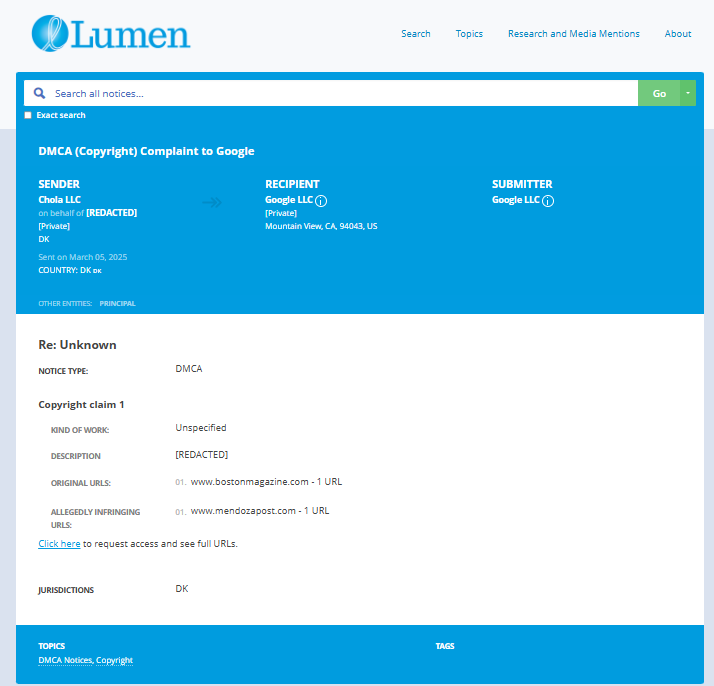This screenshot has width=714, height=686.
Task: Open the DMCA Notices topic link
Action: [x=65, y=660]
